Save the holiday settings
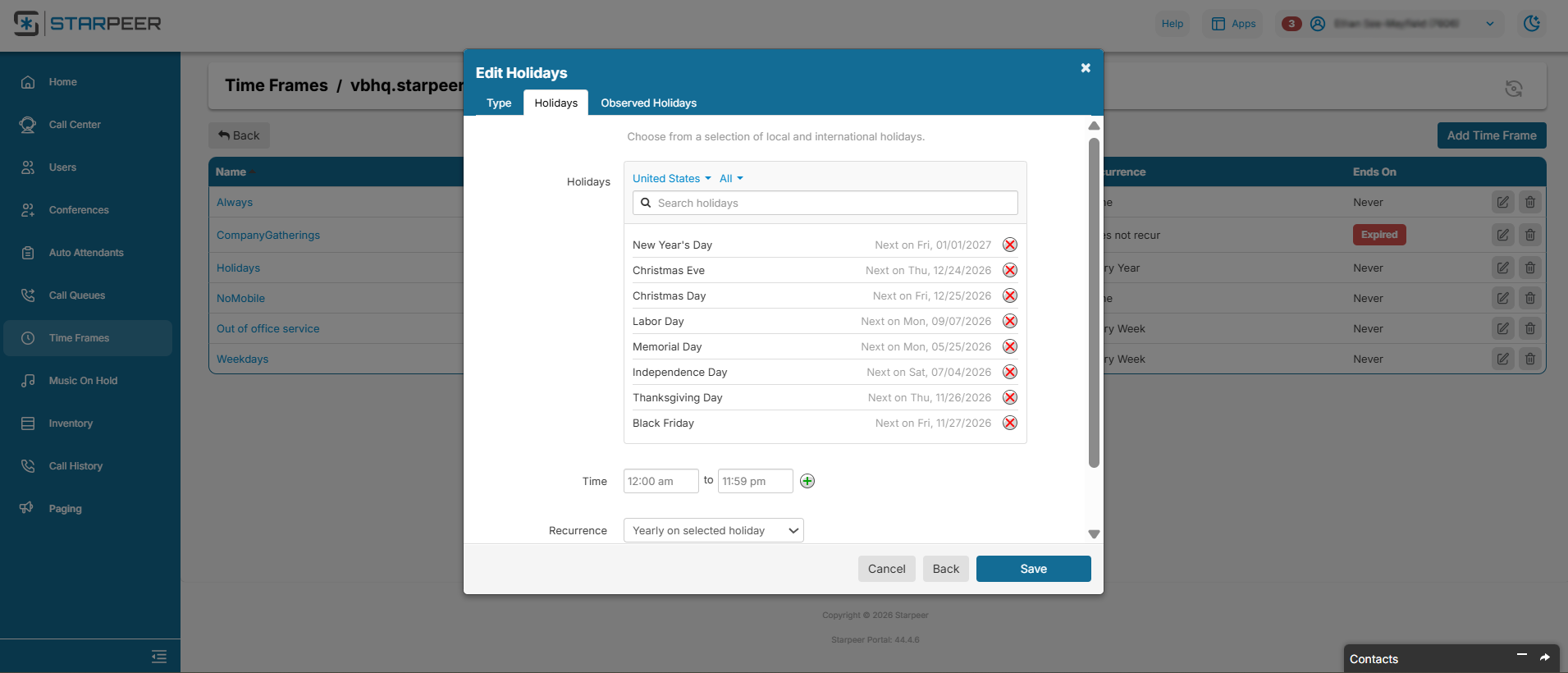The width and height of the screenshot is (1568, 673). point(1033,569)
